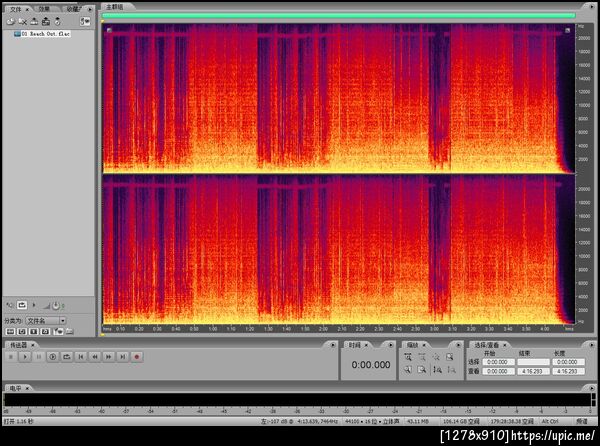The height and width of the screenshot is (446, 600).
Task: Switch to the 主群组 main panel tab
Action: [115, 7]
